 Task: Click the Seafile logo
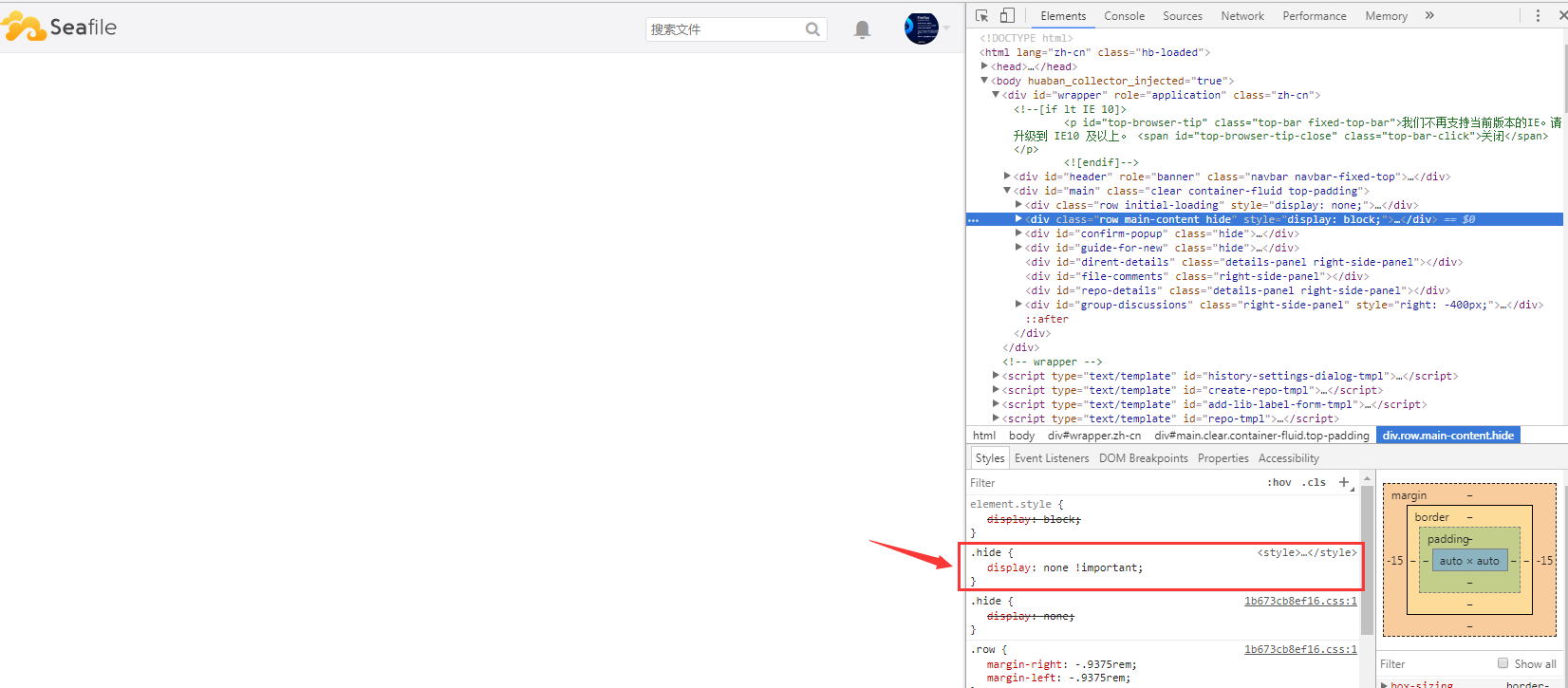click(x=59, y=28)
